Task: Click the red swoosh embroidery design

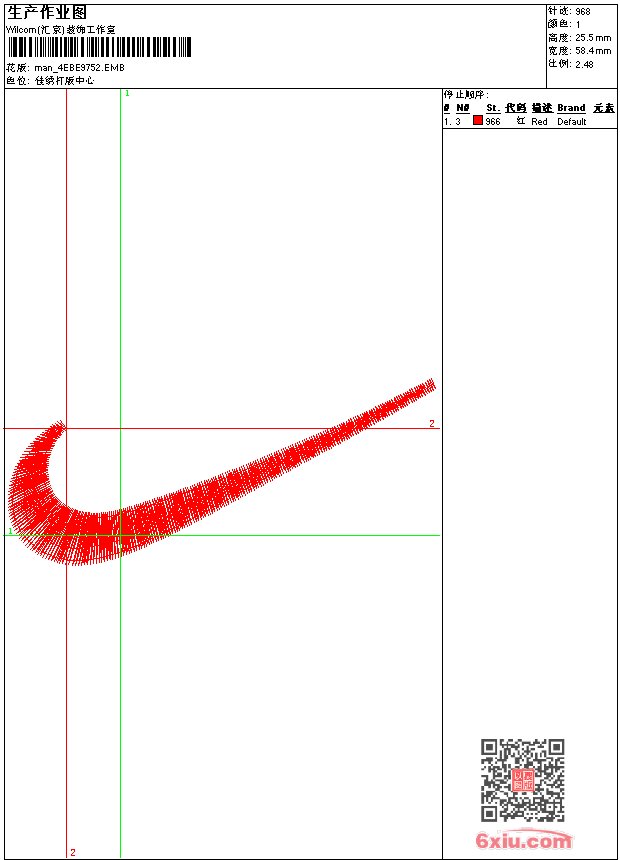Action: (x=222, y=472)
